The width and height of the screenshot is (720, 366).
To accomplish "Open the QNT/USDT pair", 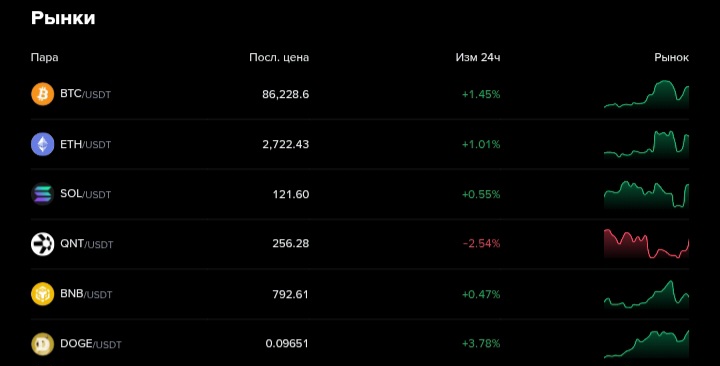I will click(x=86, y=244).
